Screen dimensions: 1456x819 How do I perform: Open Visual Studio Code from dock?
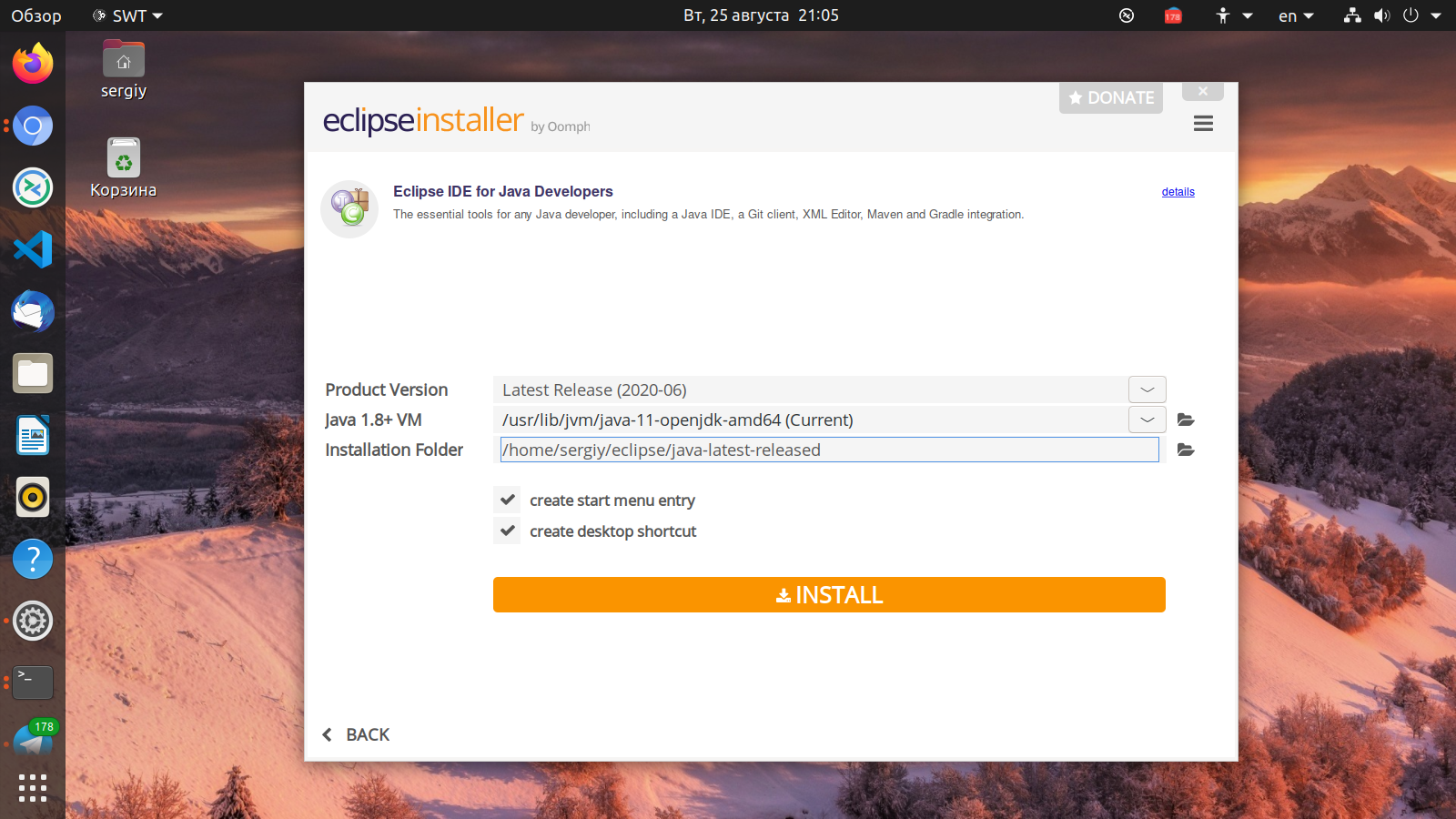coord(33,249)
